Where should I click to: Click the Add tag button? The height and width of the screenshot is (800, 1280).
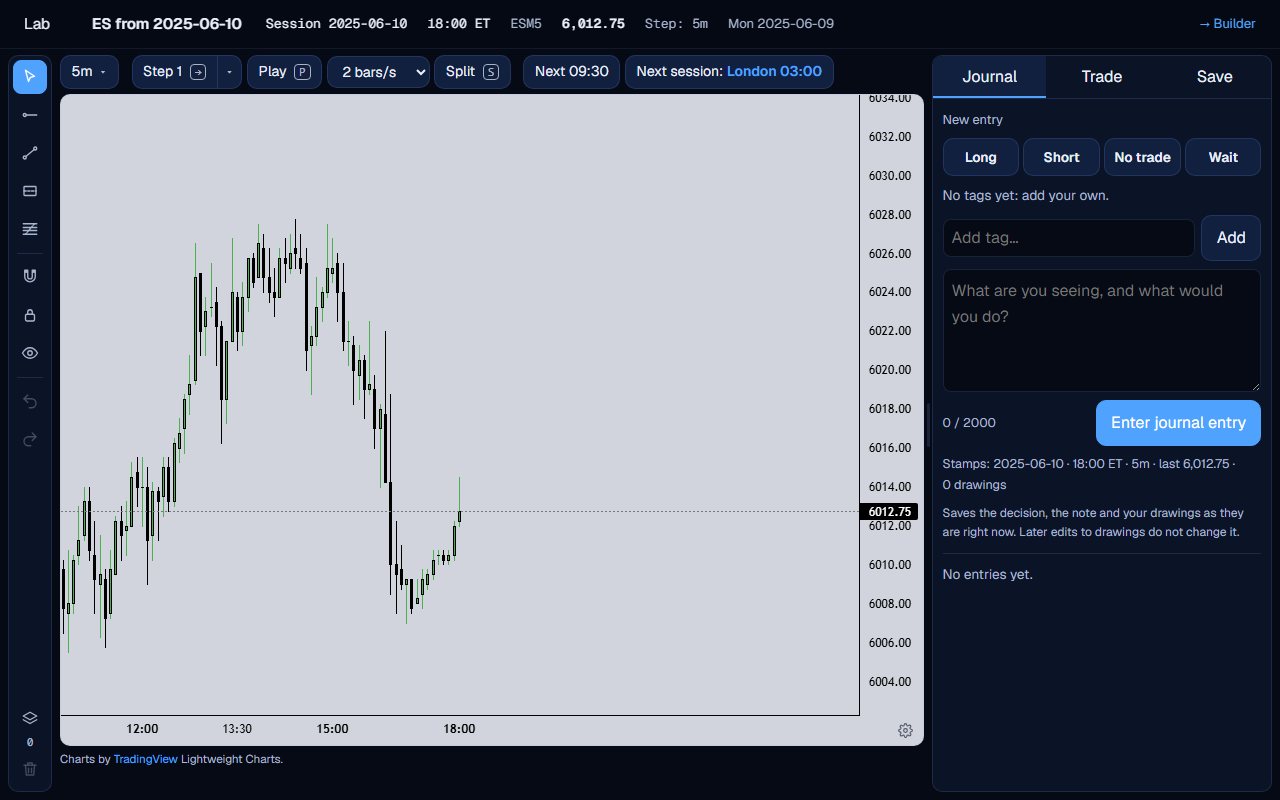click(1231, 238)
